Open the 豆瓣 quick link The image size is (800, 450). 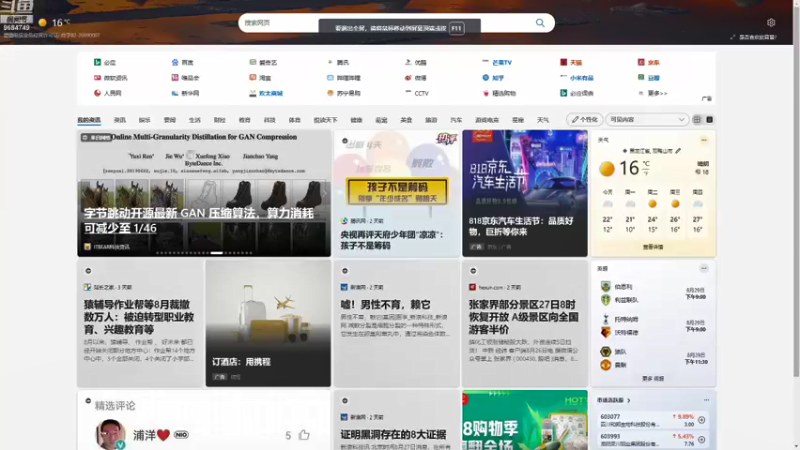648,78
